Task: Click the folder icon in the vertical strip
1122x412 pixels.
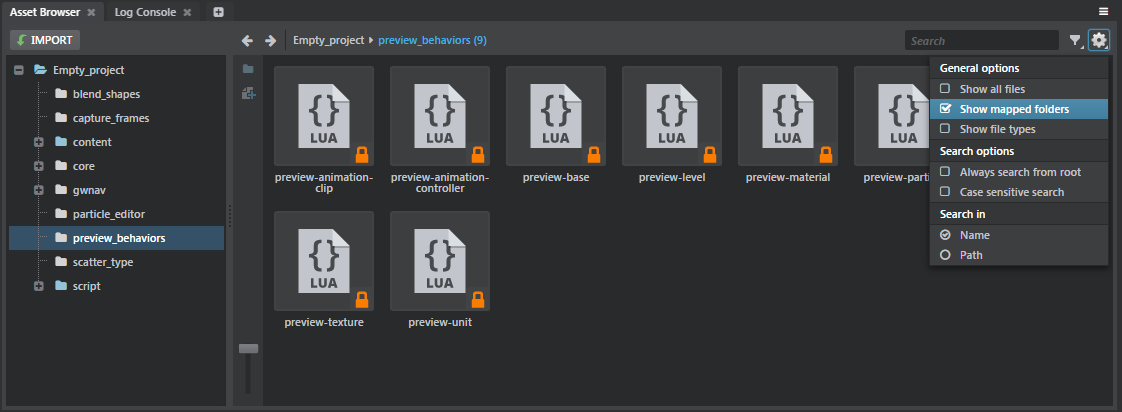Action: coord(248,69)
